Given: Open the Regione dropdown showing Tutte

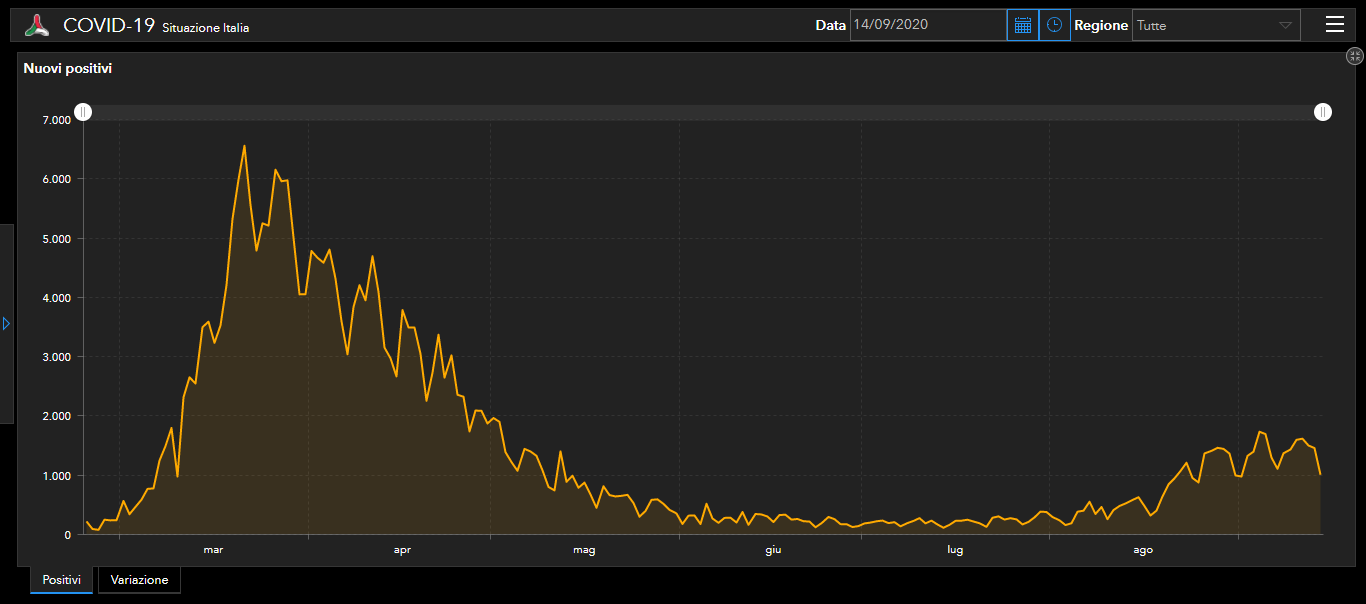Looking at the screenshot, I should (1205, 26).
